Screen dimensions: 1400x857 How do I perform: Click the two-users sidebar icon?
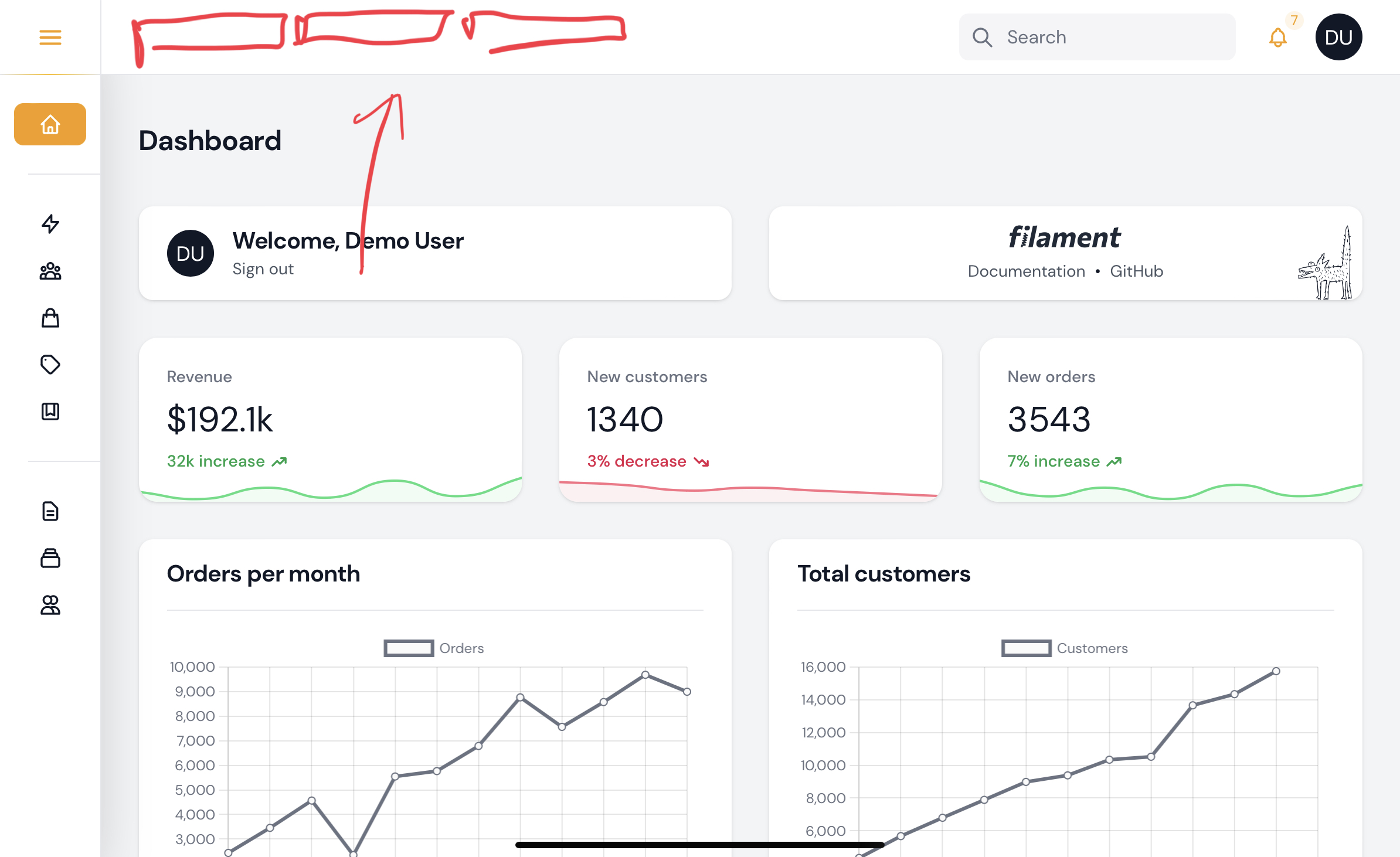pyautogui.click(x=50, y=605)
